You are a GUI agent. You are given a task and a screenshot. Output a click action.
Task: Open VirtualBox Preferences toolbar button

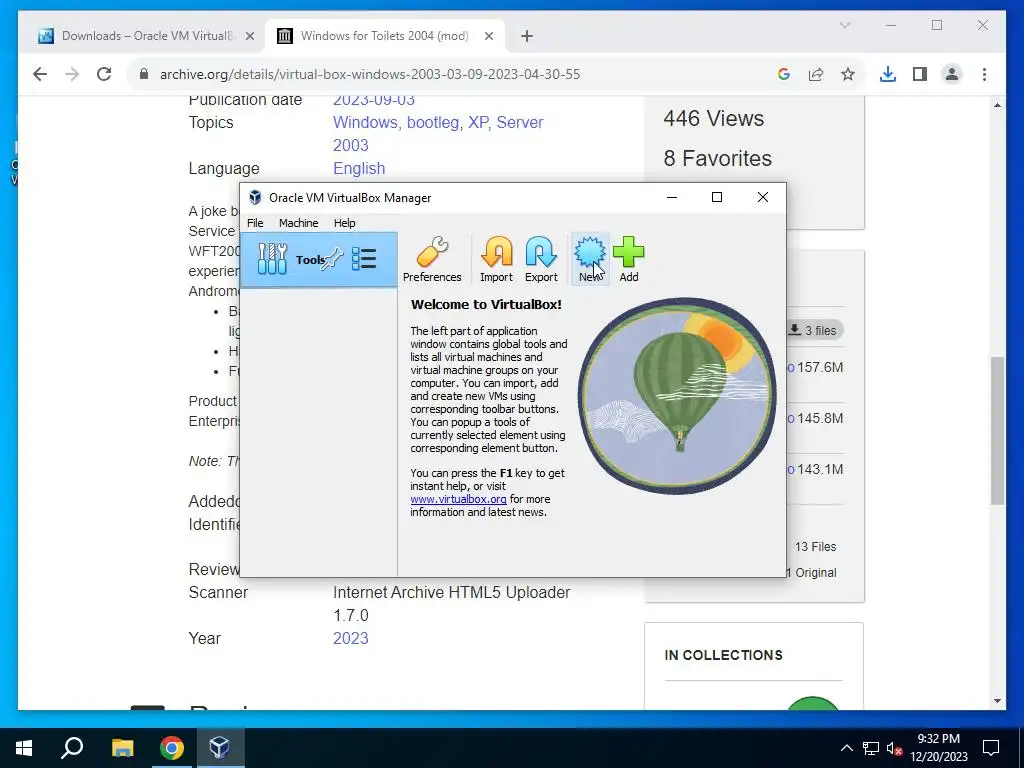[x=432, y=259]
